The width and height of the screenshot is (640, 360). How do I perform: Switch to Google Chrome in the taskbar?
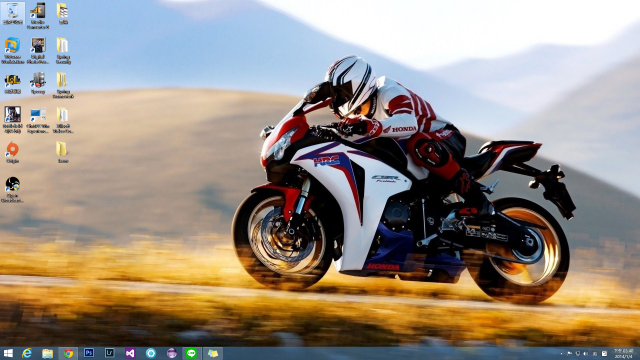coord(68,353)
